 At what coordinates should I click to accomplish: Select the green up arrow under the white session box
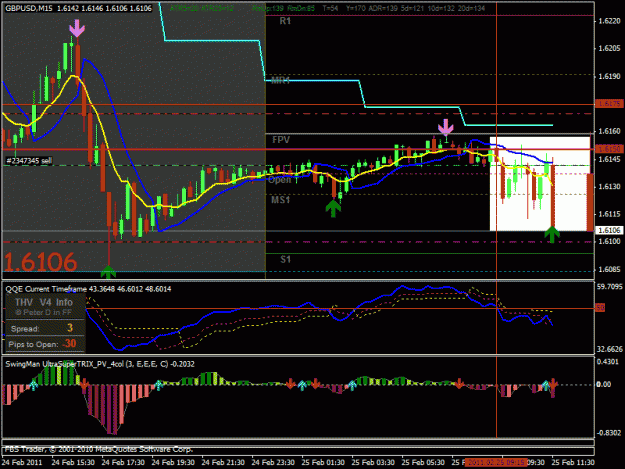[552, 234]
